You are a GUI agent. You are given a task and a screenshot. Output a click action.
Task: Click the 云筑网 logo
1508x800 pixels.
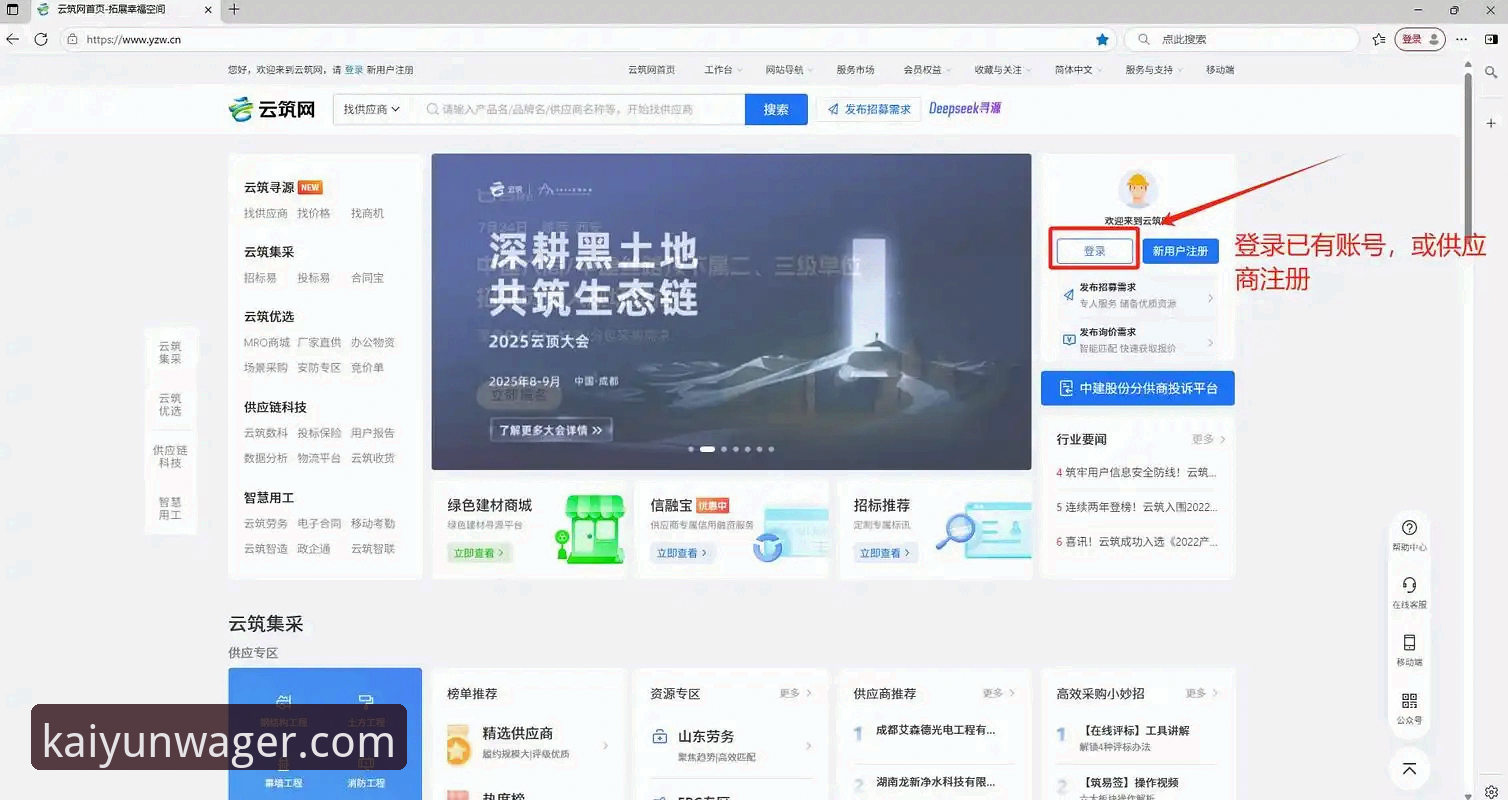(x=273, y=109)
